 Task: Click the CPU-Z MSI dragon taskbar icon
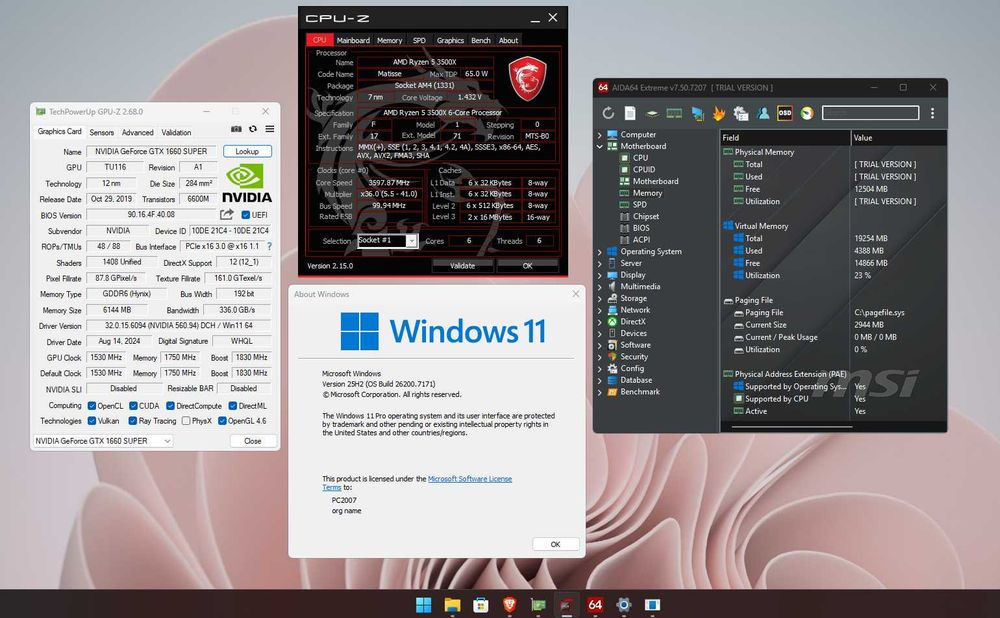[566, 605]
